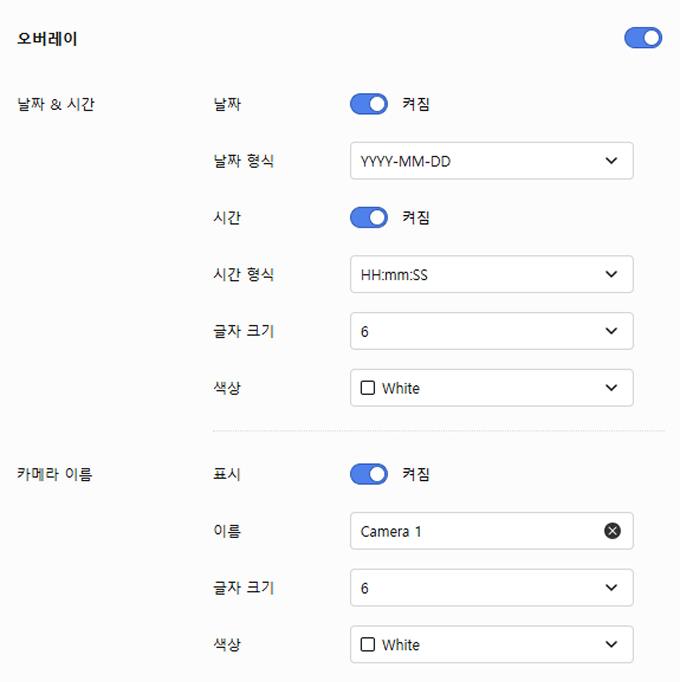Viewport: 680px width, 682px height.
Task: Open the 카메라 이름 색상 White dropdown
Action: pos(490,645)
